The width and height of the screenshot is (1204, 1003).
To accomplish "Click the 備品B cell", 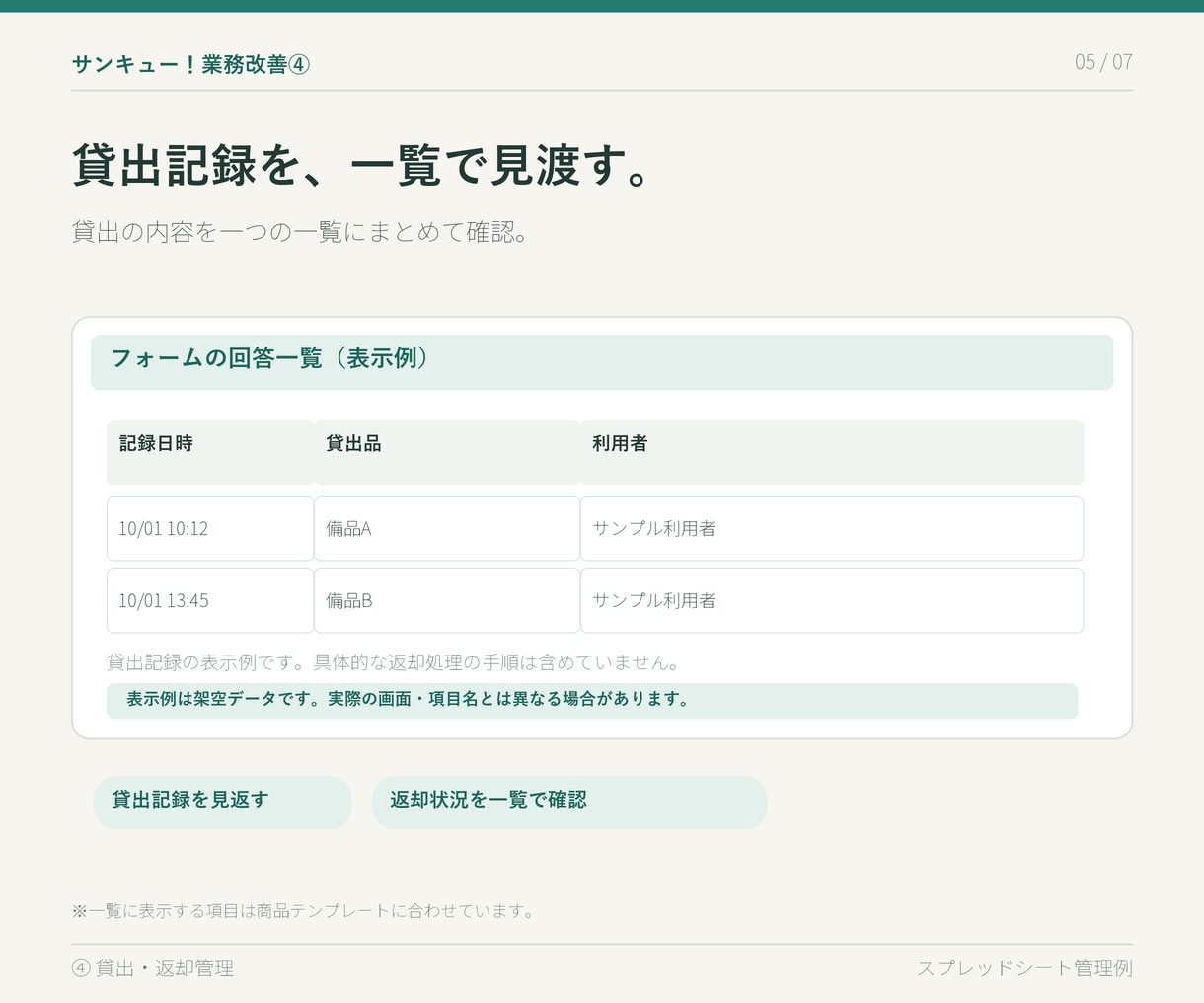I will coord(447,600).
